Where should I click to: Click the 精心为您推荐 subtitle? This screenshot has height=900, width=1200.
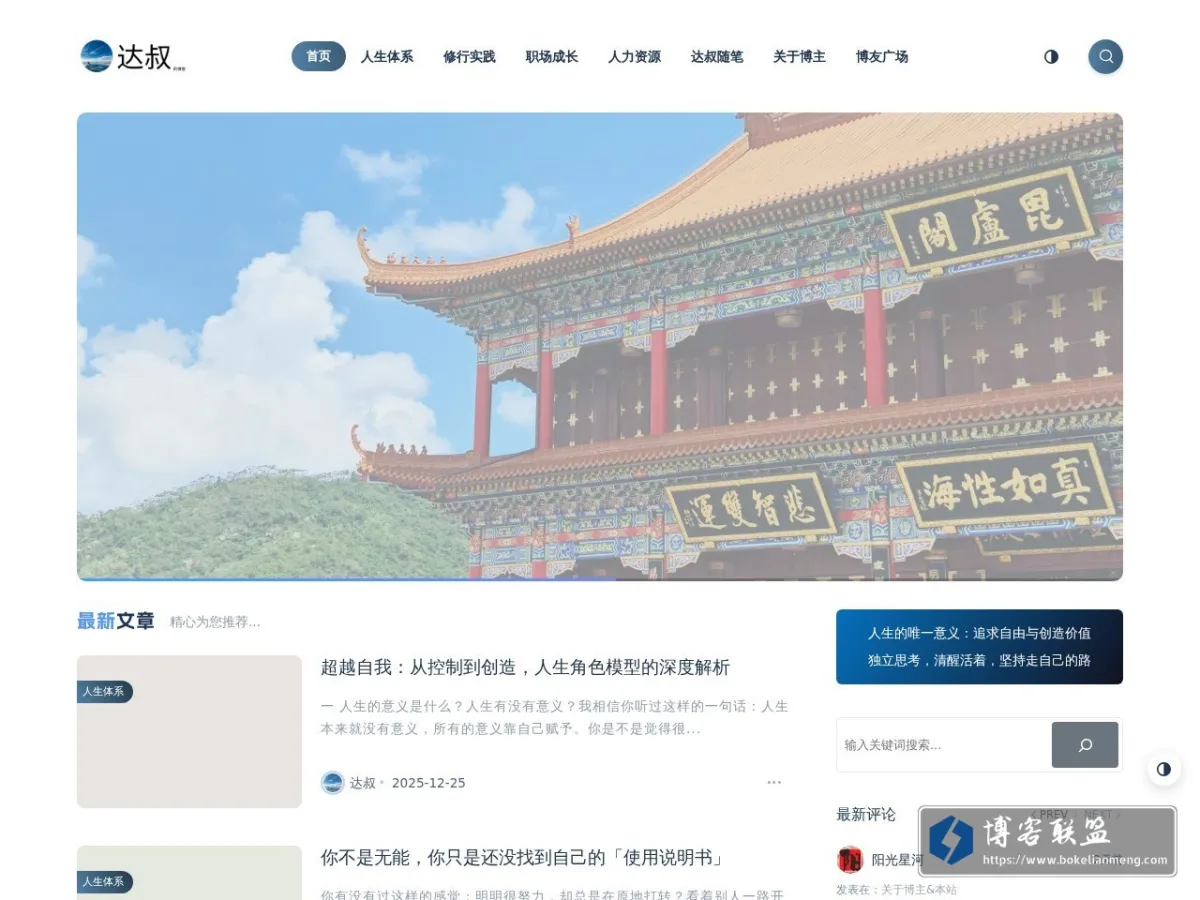pos(215,622)
